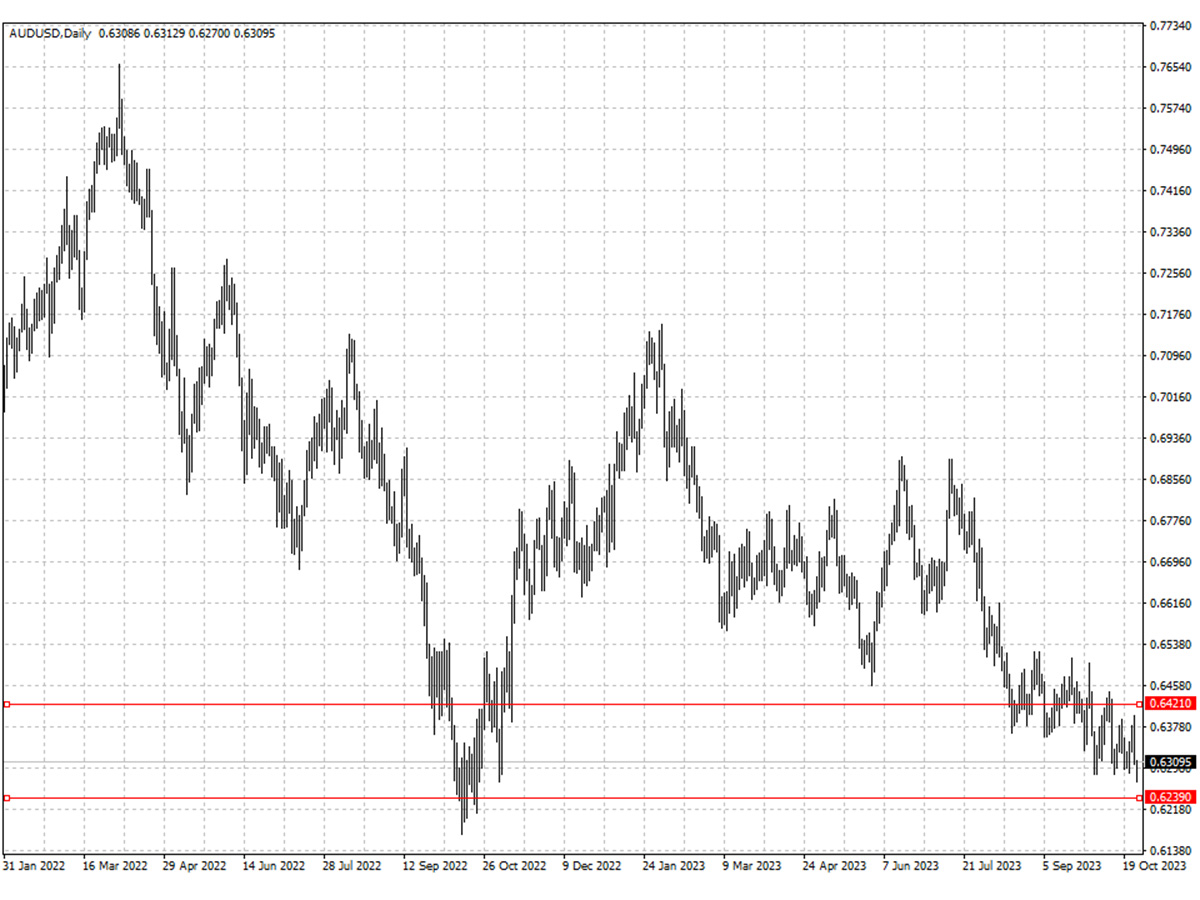Click the 12 Sep 2022 date label
Viewport: 1200px width, 900px height.
[435, 866]
